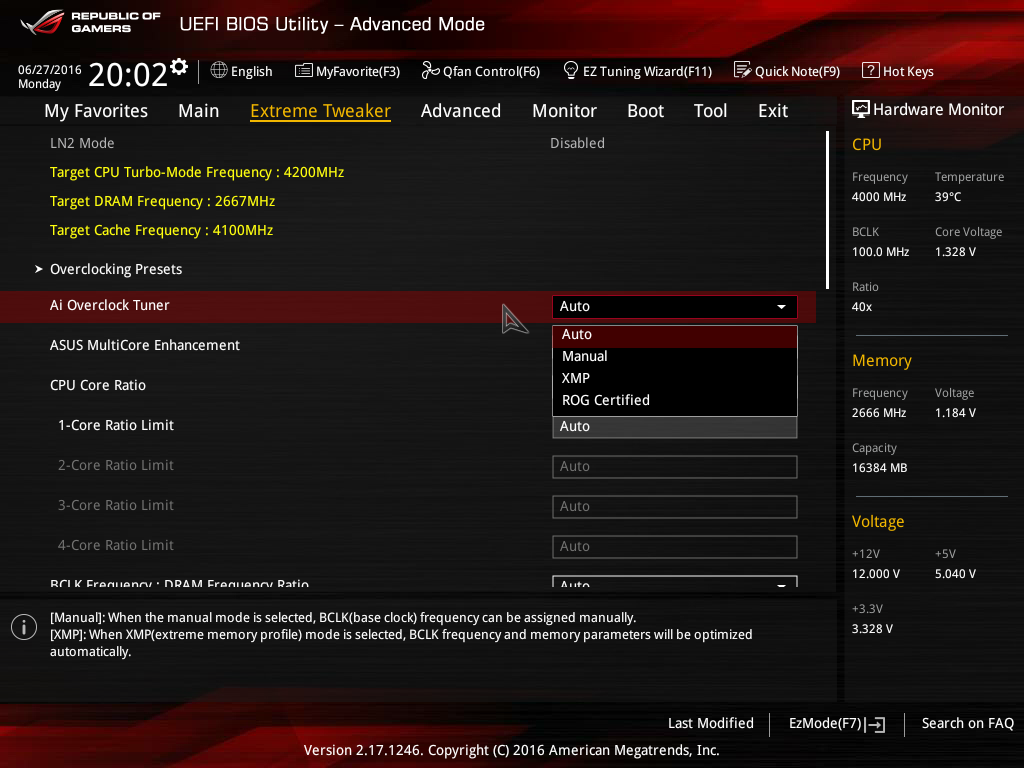Viewport: 1024px width, 768px height.
Task: Switch to the Main tab
Action: (x=199, y=111)
